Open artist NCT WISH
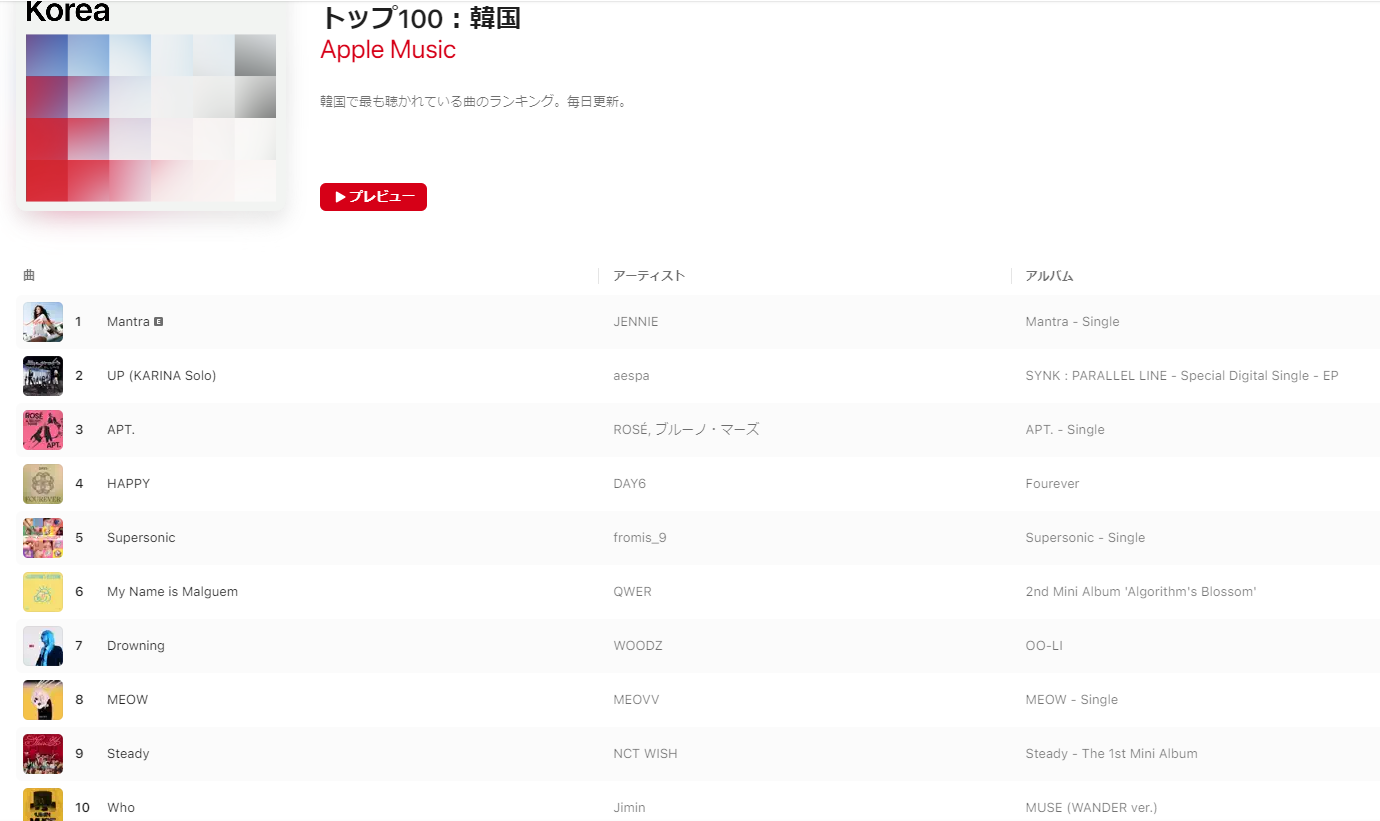 pos(645,754)
